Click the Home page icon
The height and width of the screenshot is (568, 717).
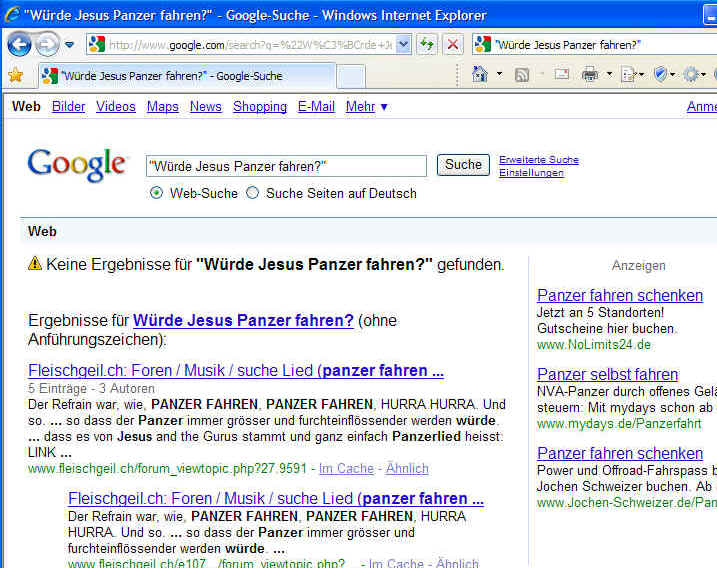click(x=480, y=74)
